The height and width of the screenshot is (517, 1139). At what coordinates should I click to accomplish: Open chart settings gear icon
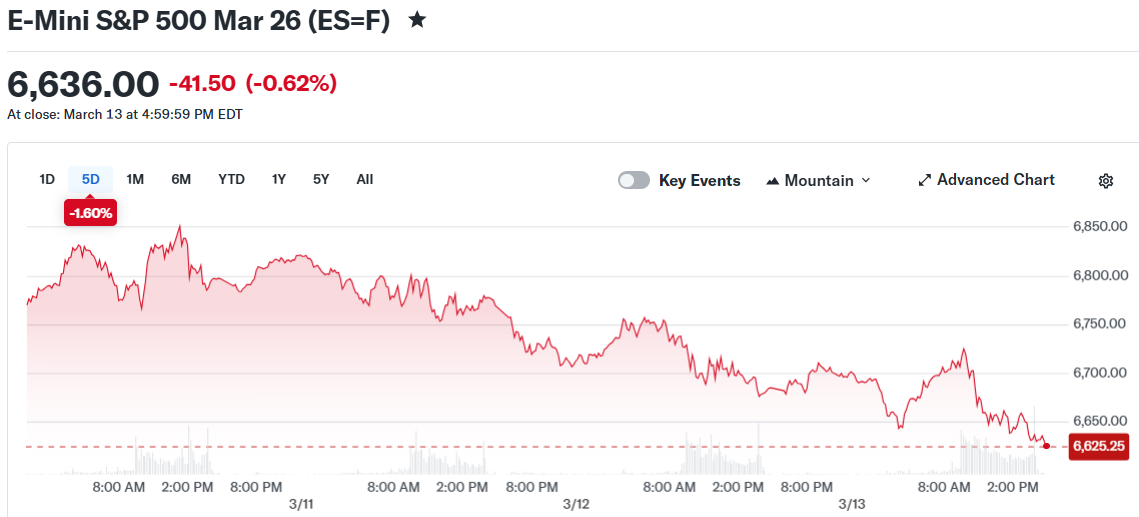click(1106, 181)
